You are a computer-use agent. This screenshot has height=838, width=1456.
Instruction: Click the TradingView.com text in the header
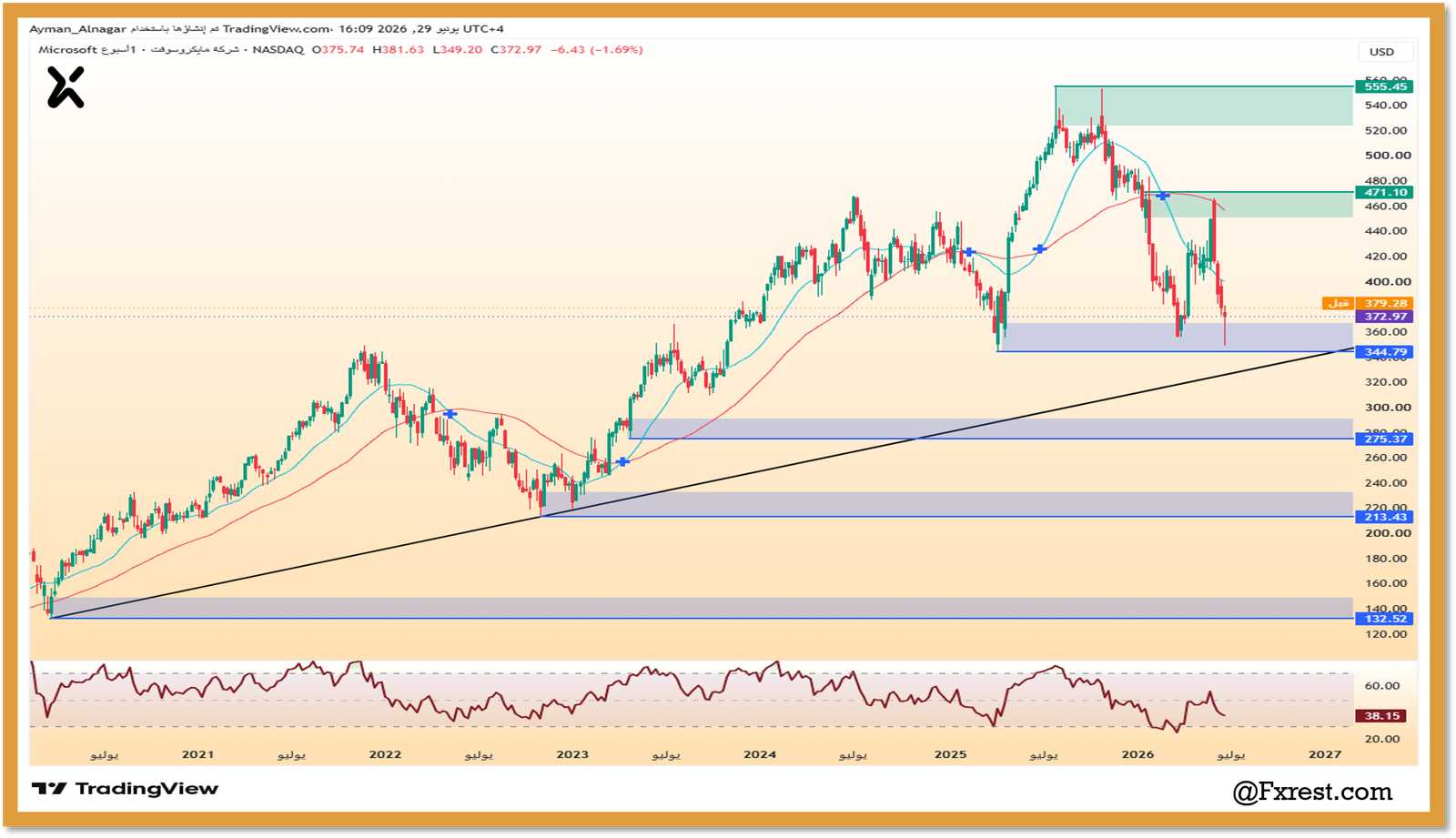pyautogui.click(x=276, y=29)
